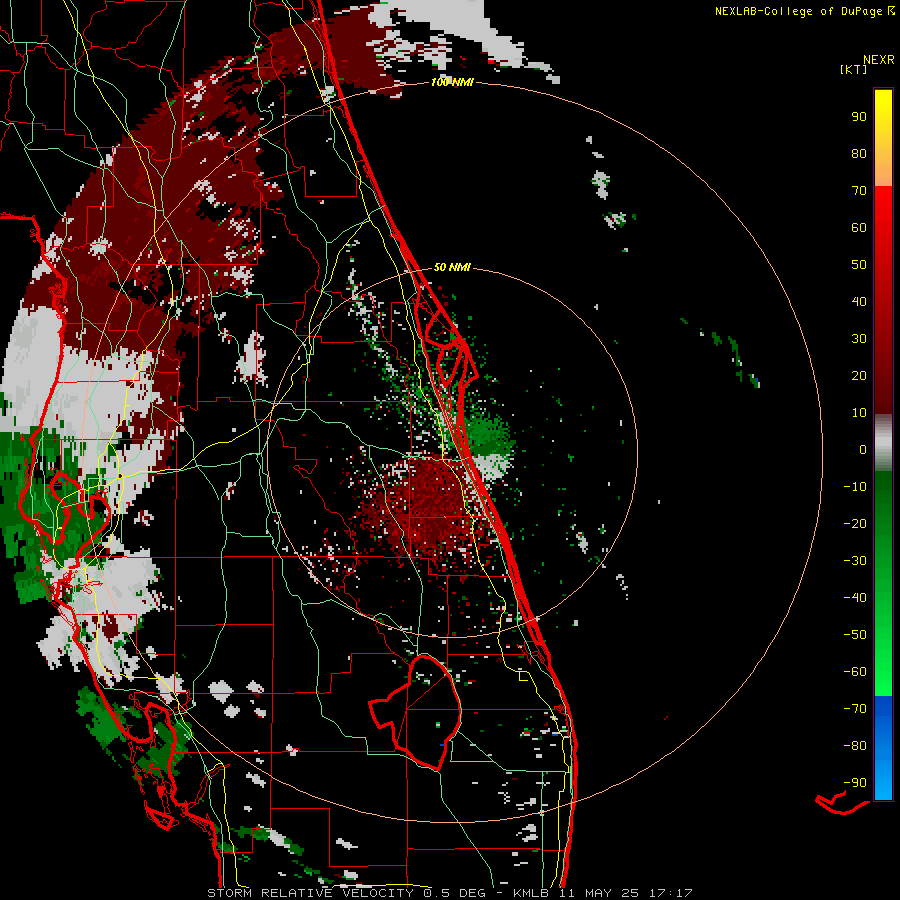This screenshot has height=900, width=900.
Task: Click the NEXR label above color scale
Action: (879, 60)
